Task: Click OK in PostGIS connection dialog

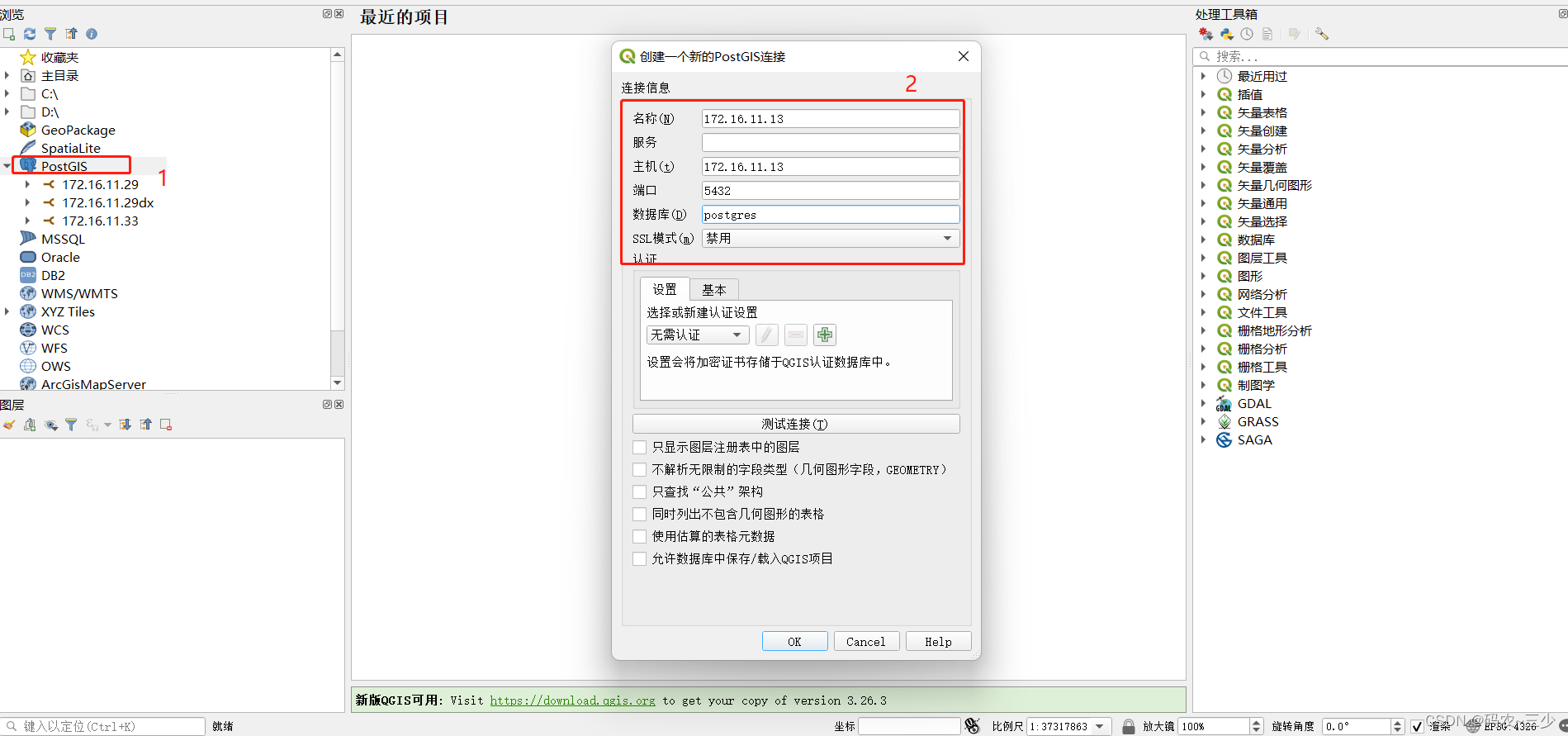Action: [794, 641]
